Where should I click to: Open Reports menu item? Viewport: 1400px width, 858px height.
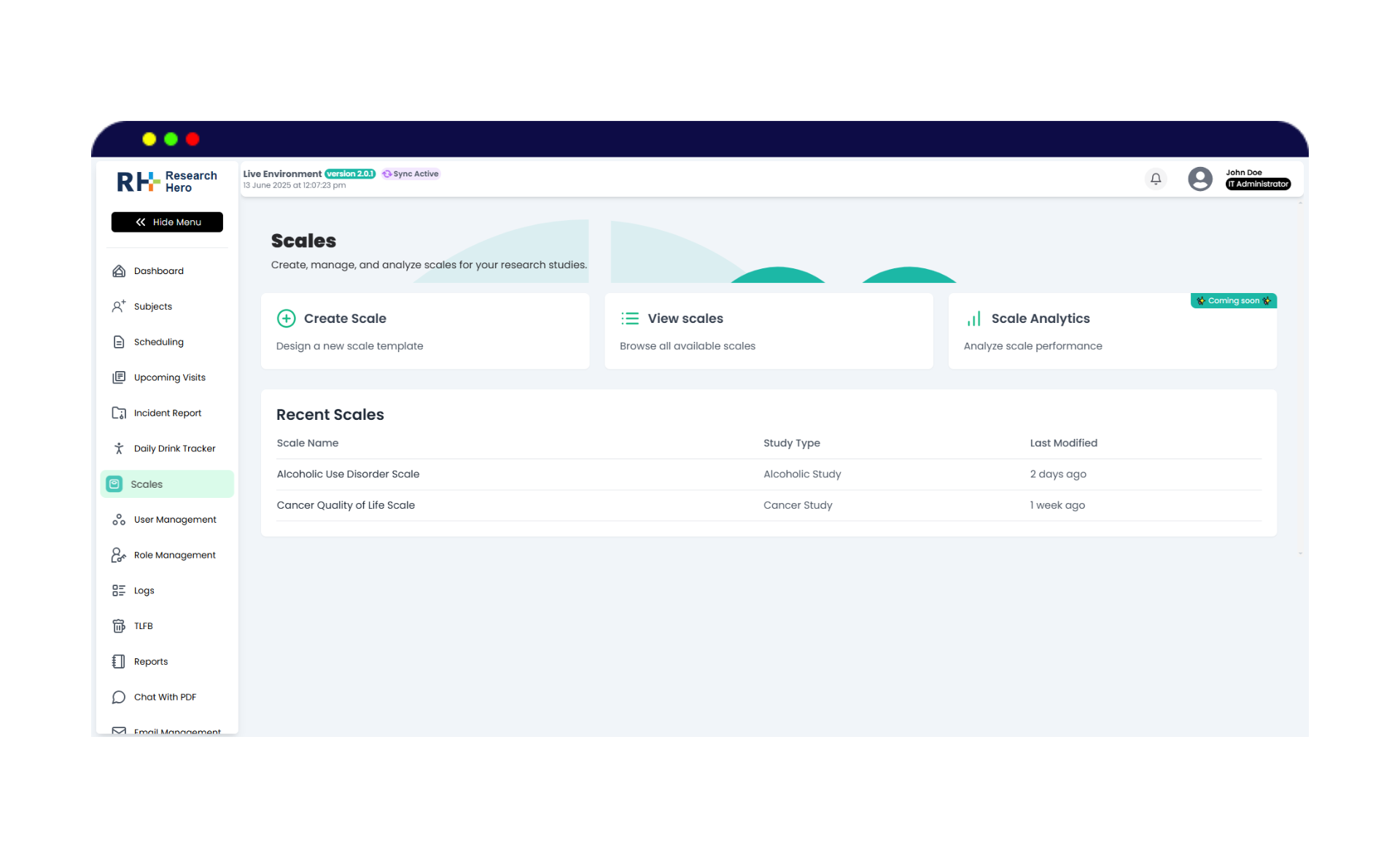[167, 661]
